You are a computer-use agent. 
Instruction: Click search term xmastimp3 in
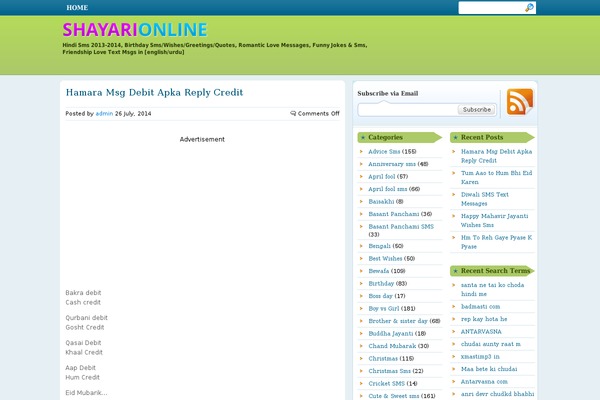pos(480,357)
